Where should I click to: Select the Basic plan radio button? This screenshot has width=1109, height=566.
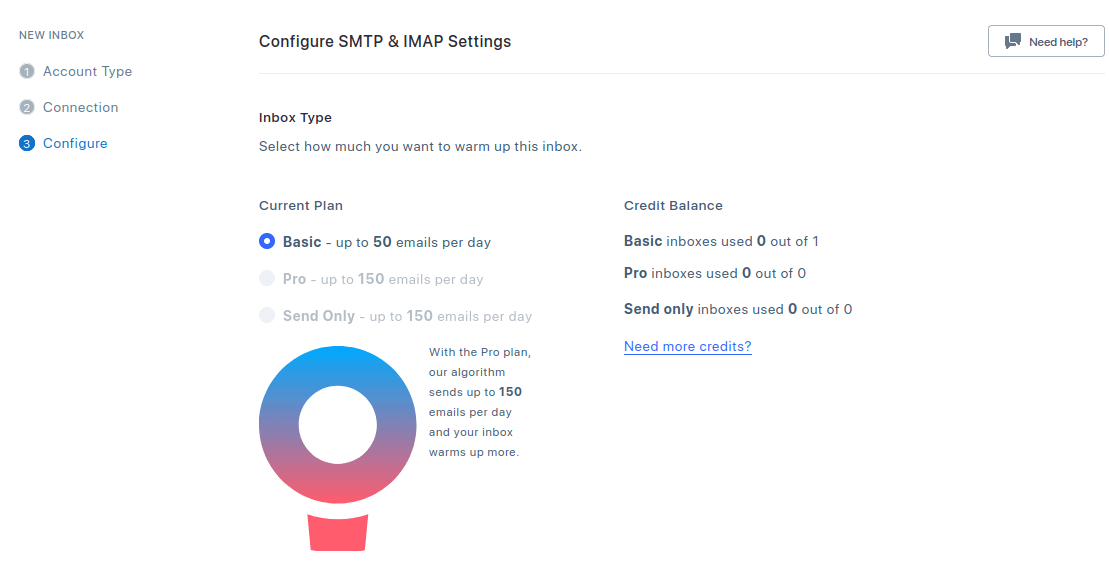click(x=267, y=242)
